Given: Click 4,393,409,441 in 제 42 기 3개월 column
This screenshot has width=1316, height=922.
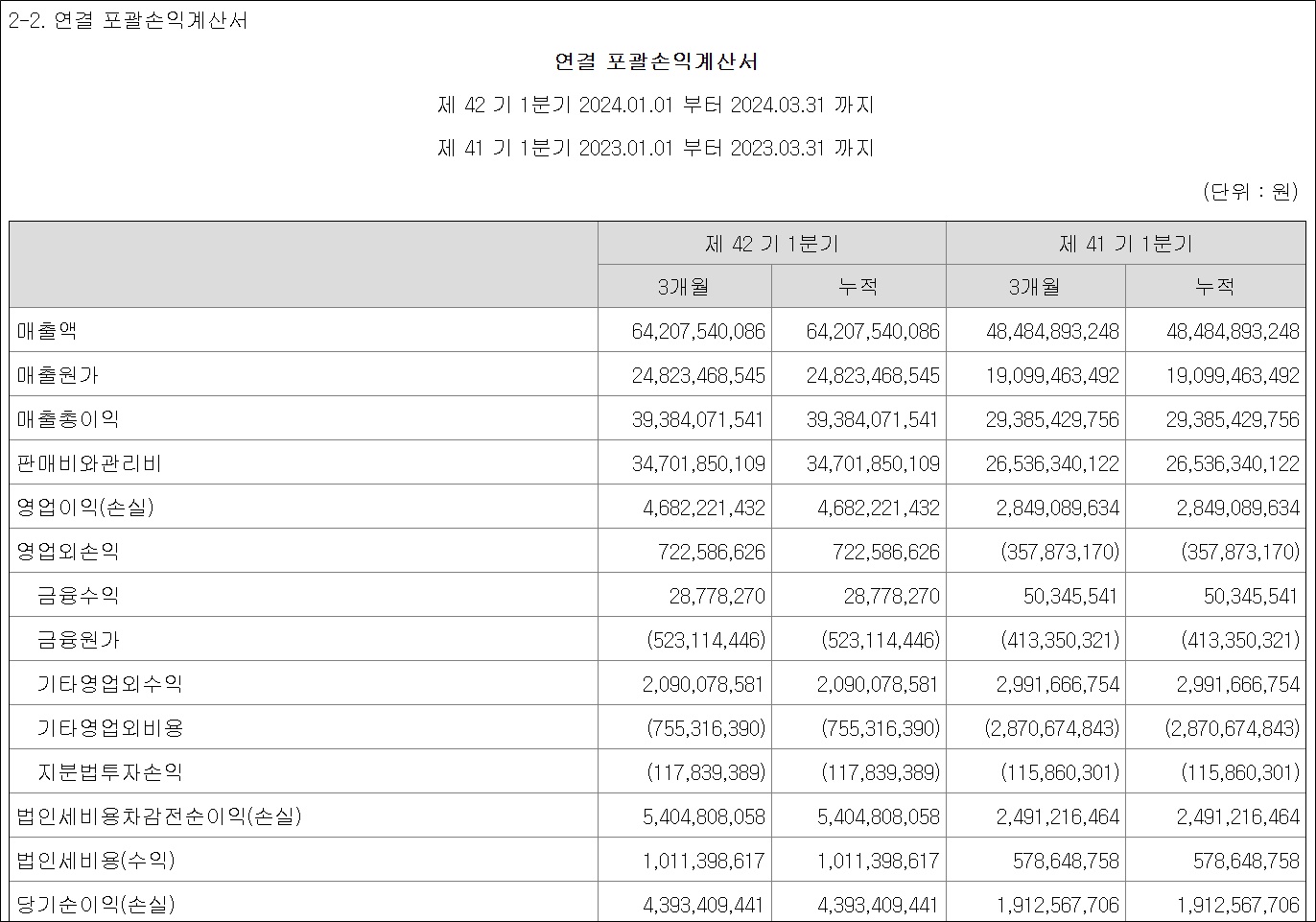Looking at the screenshot, I should (704, 905).
